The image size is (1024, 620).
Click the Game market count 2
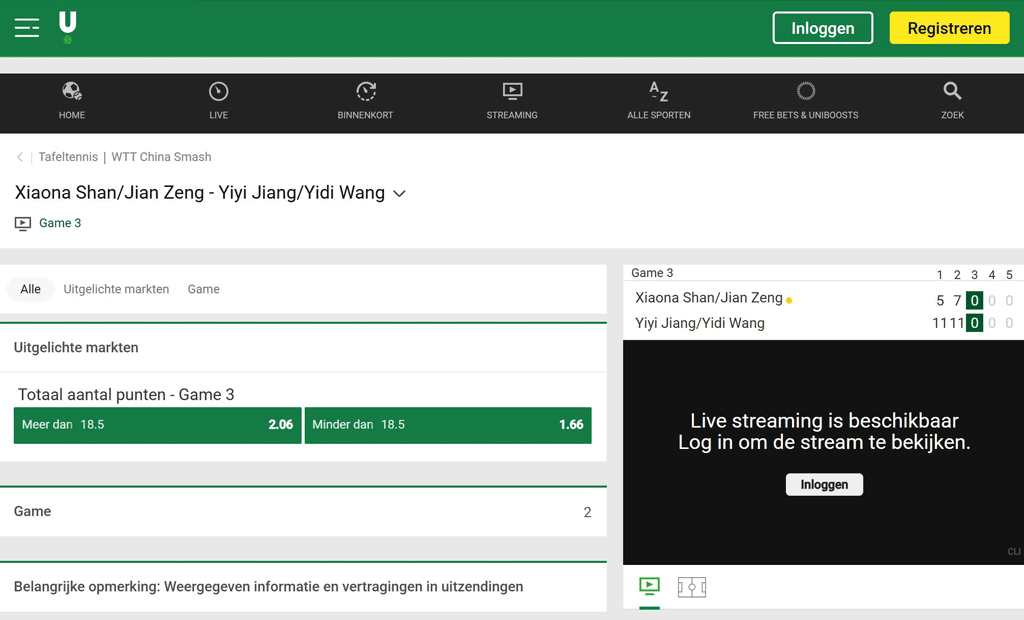pyautogui.click(x=587, y=512)
